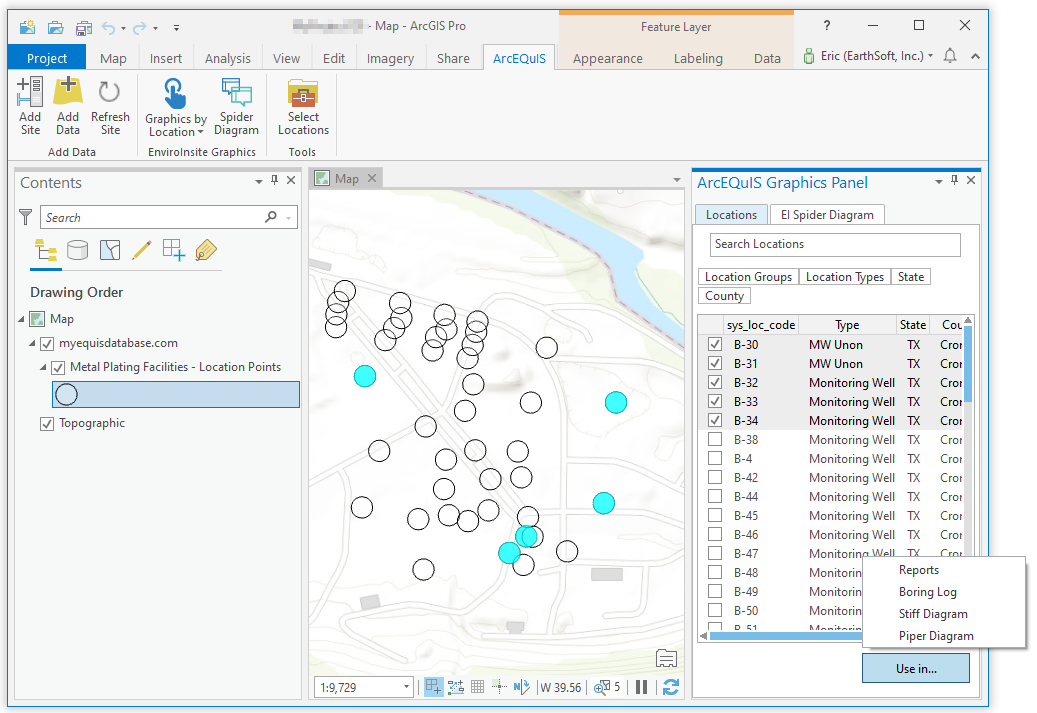
Task: Choose Stiff Diagram from popup menu
Action: (x=933, y=614)
